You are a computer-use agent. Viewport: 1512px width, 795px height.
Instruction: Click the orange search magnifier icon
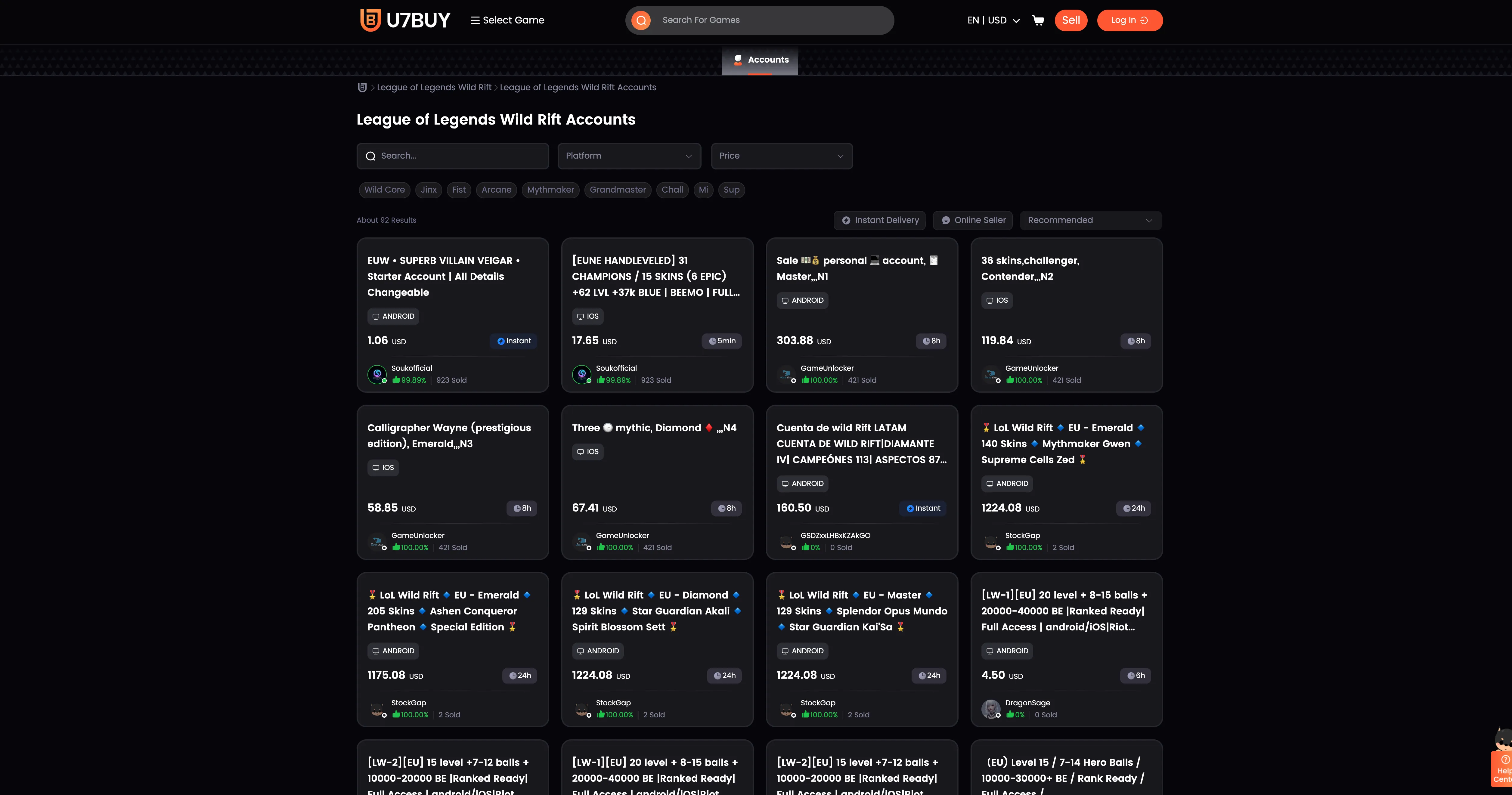click(641, 20)
